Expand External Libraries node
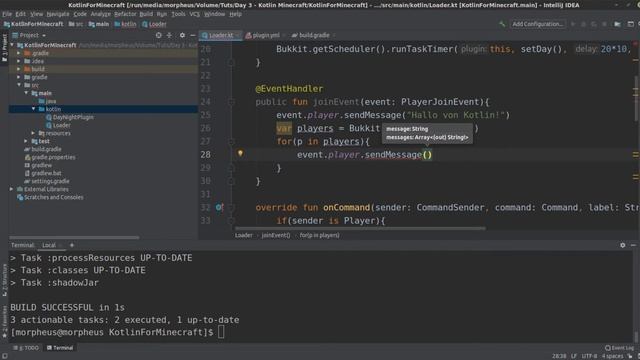The height and width of the screenshot is (360, 640). pyautogui.click(x=11, y=189)
